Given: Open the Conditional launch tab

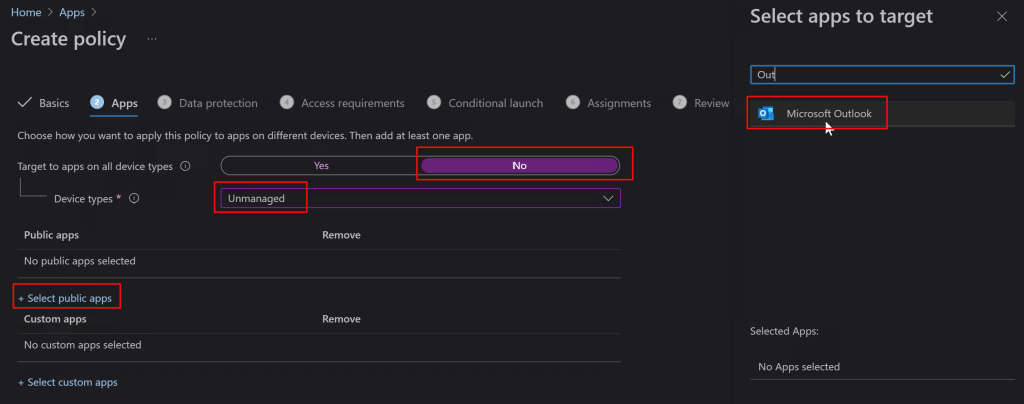Looking at the screenshot, I should (x=495, y=103).
